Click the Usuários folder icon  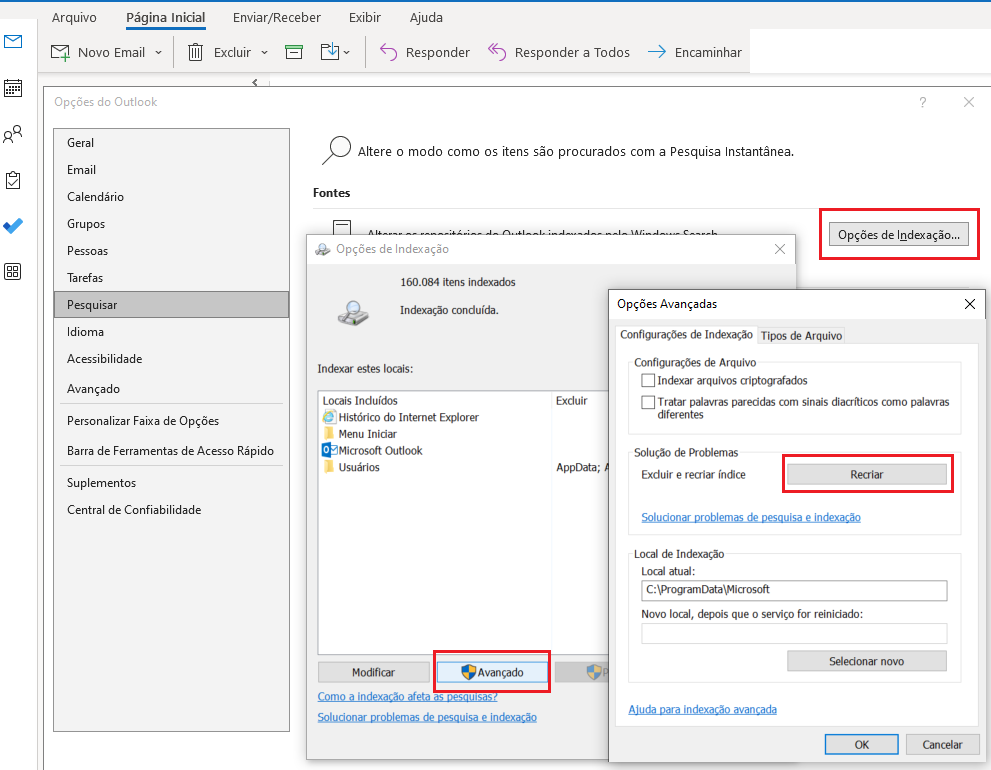(x=329, y=467)
